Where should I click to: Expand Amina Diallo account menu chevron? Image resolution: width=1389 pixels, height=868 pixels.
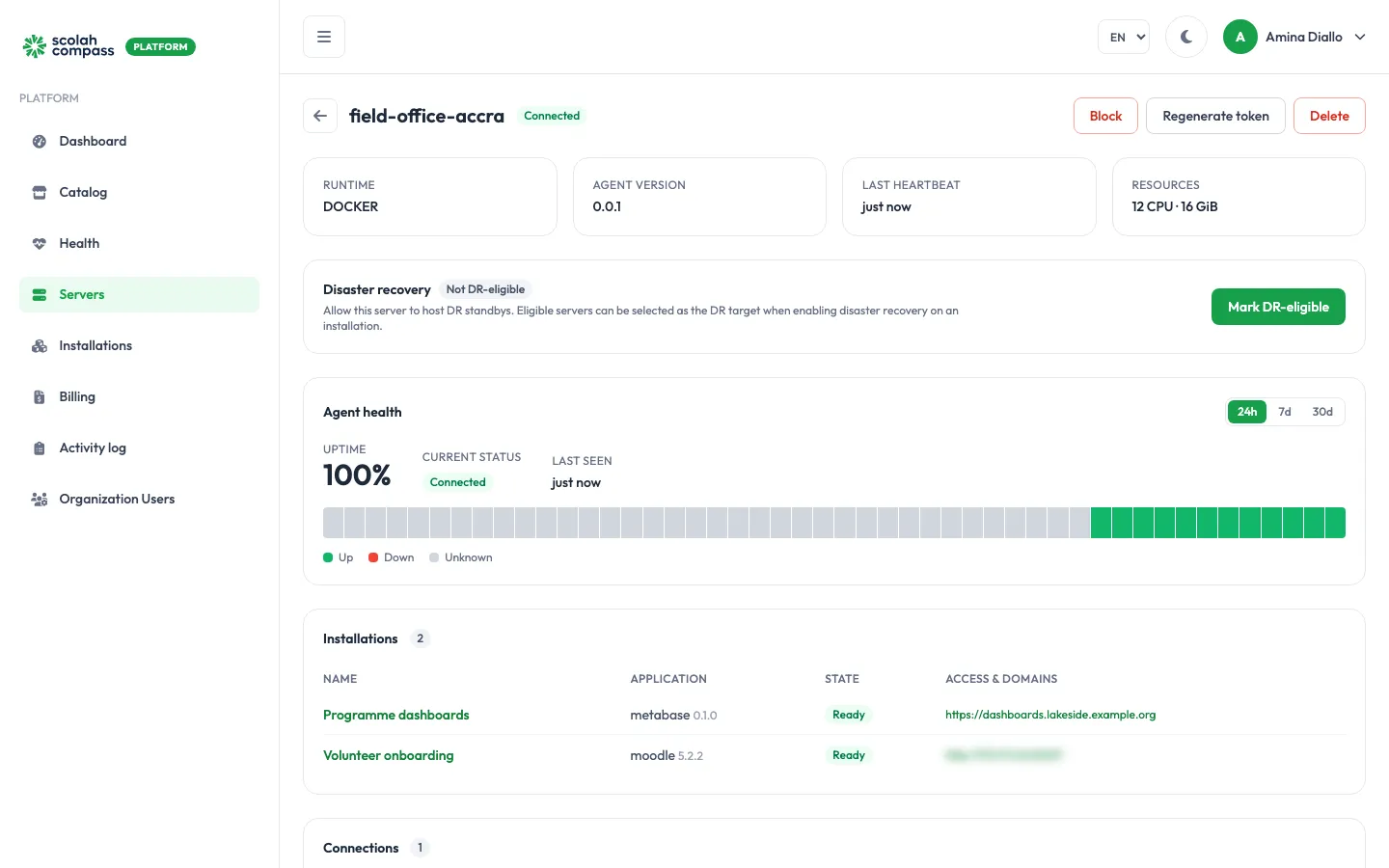tap(1360, 37)
